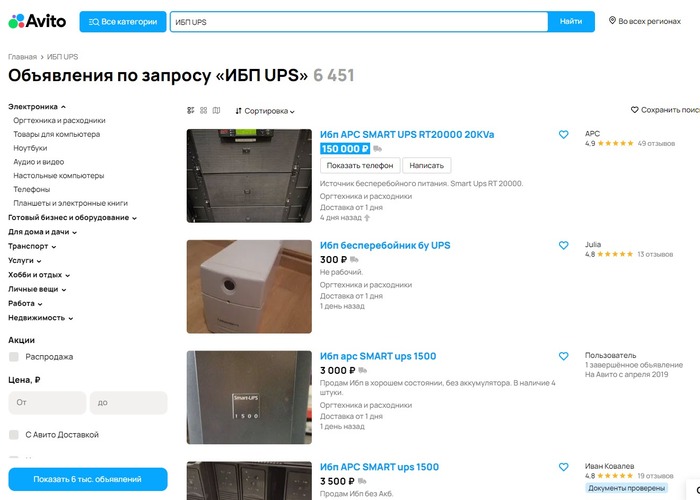This screenshot has width=700, height=500.
Task: Switch to list view with filters icon
Action: 191,110
